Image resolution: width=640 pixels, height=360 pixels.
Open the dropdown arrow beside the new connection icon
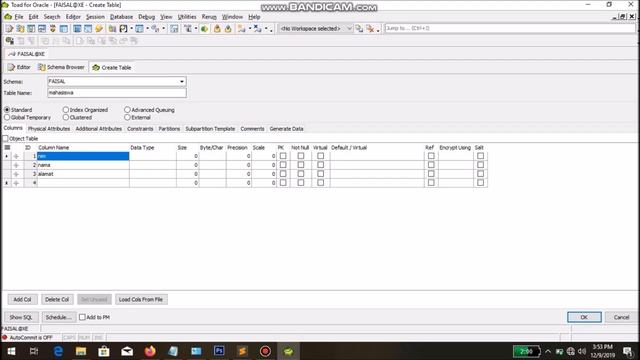point(250,29)
